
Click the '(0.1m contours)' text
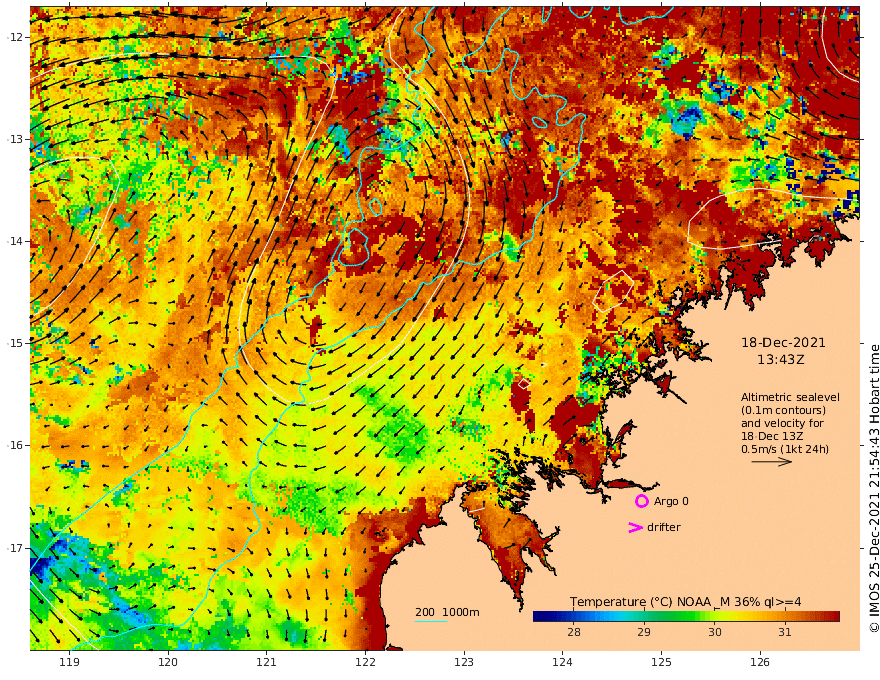pos(783,410)
